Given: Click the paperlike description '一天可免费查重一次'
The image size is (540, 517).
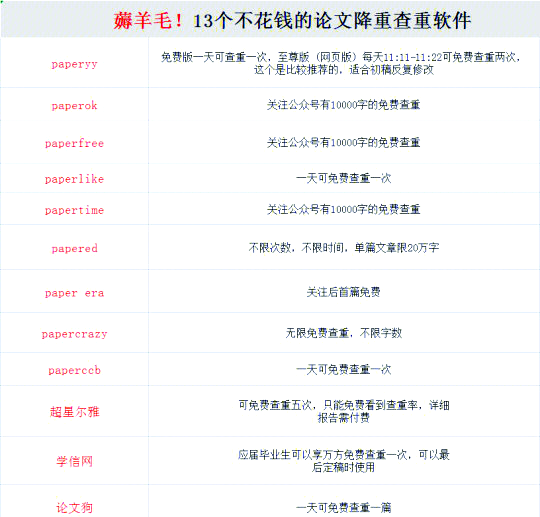Looking at the screenshot, I should coord(343,178).
